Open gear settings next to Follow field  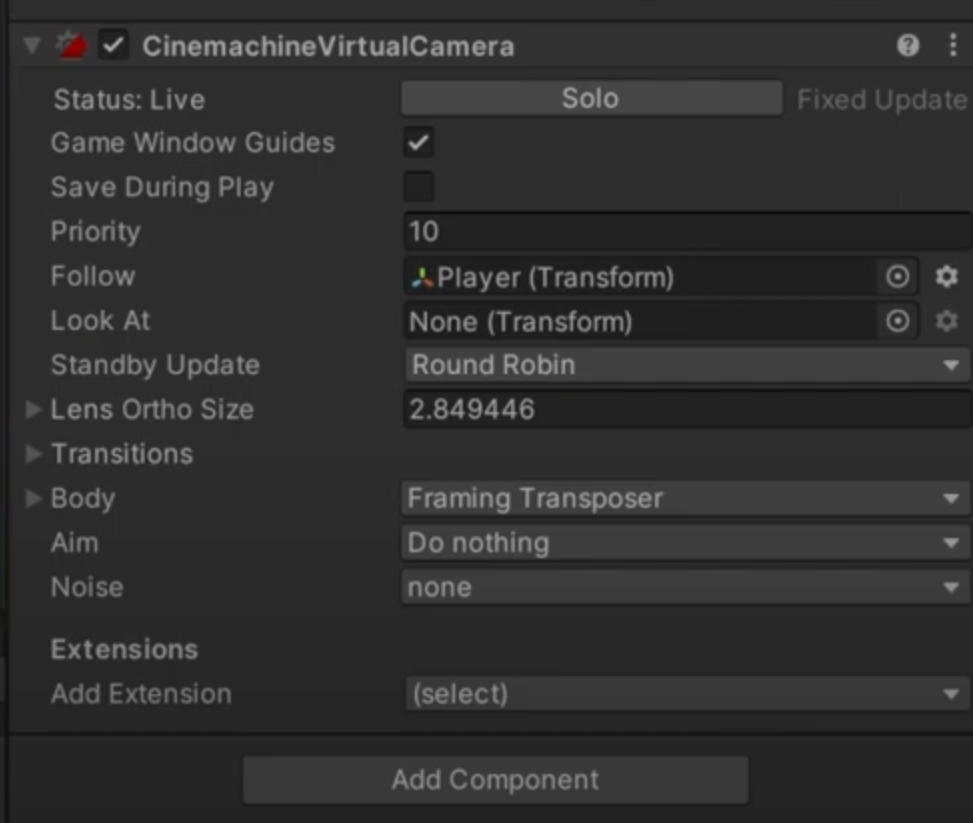point(946,277)
